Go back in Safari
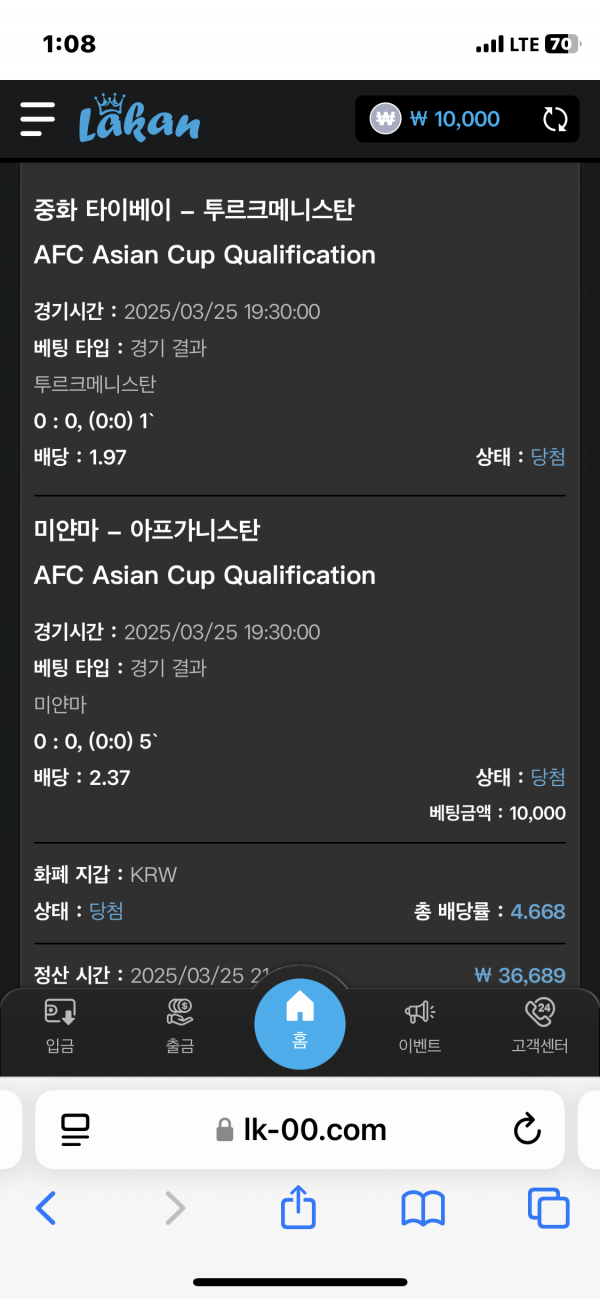 (46, 1209)
